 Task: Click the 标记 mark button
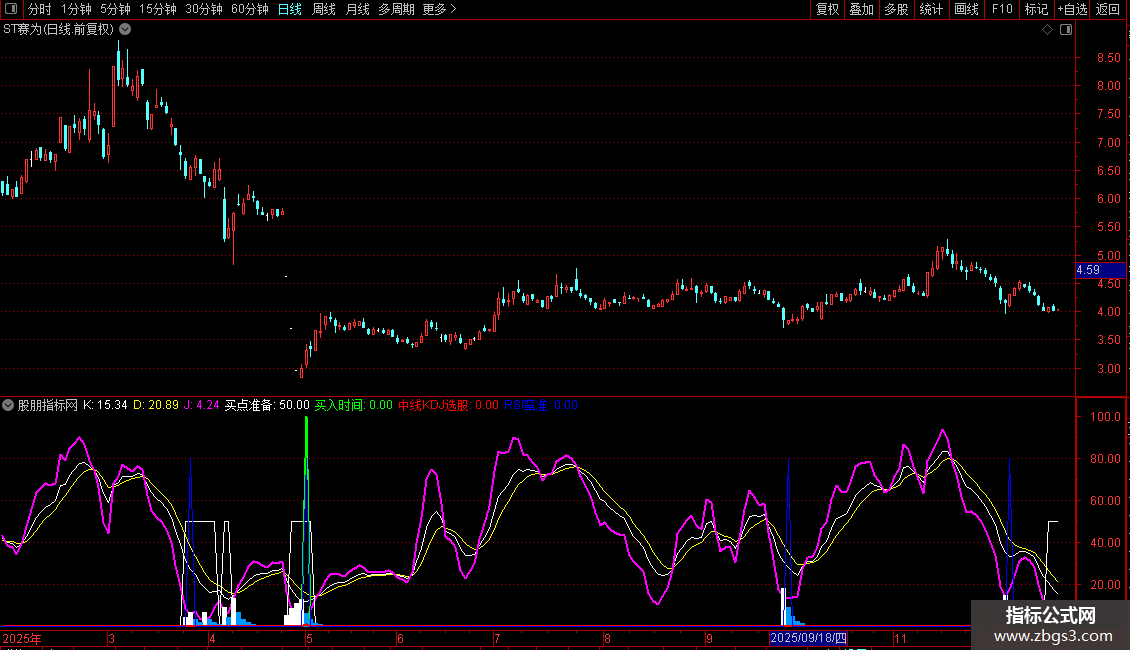(1036, 10)
